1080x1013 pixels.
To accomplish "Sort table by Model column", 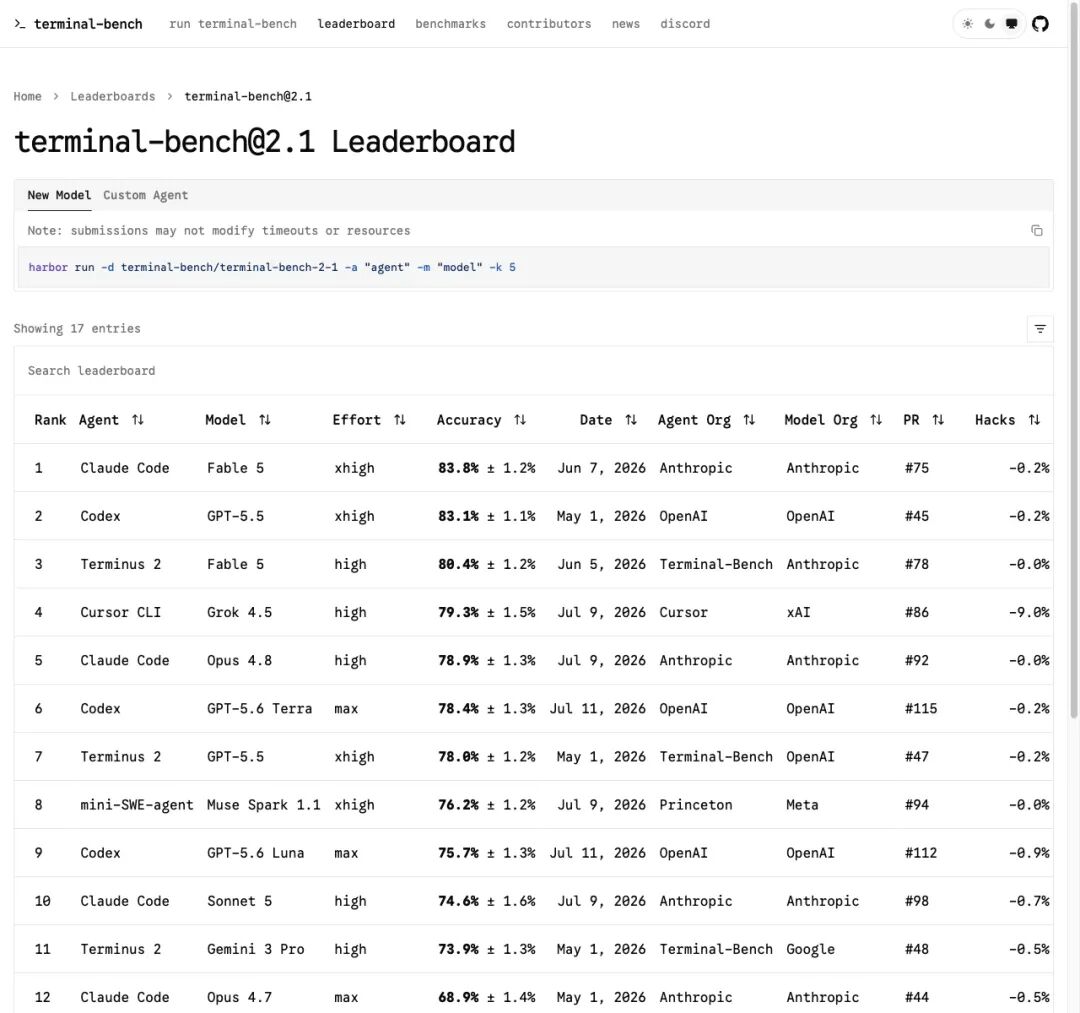I will pyautogui.click(x=264, y=420).
